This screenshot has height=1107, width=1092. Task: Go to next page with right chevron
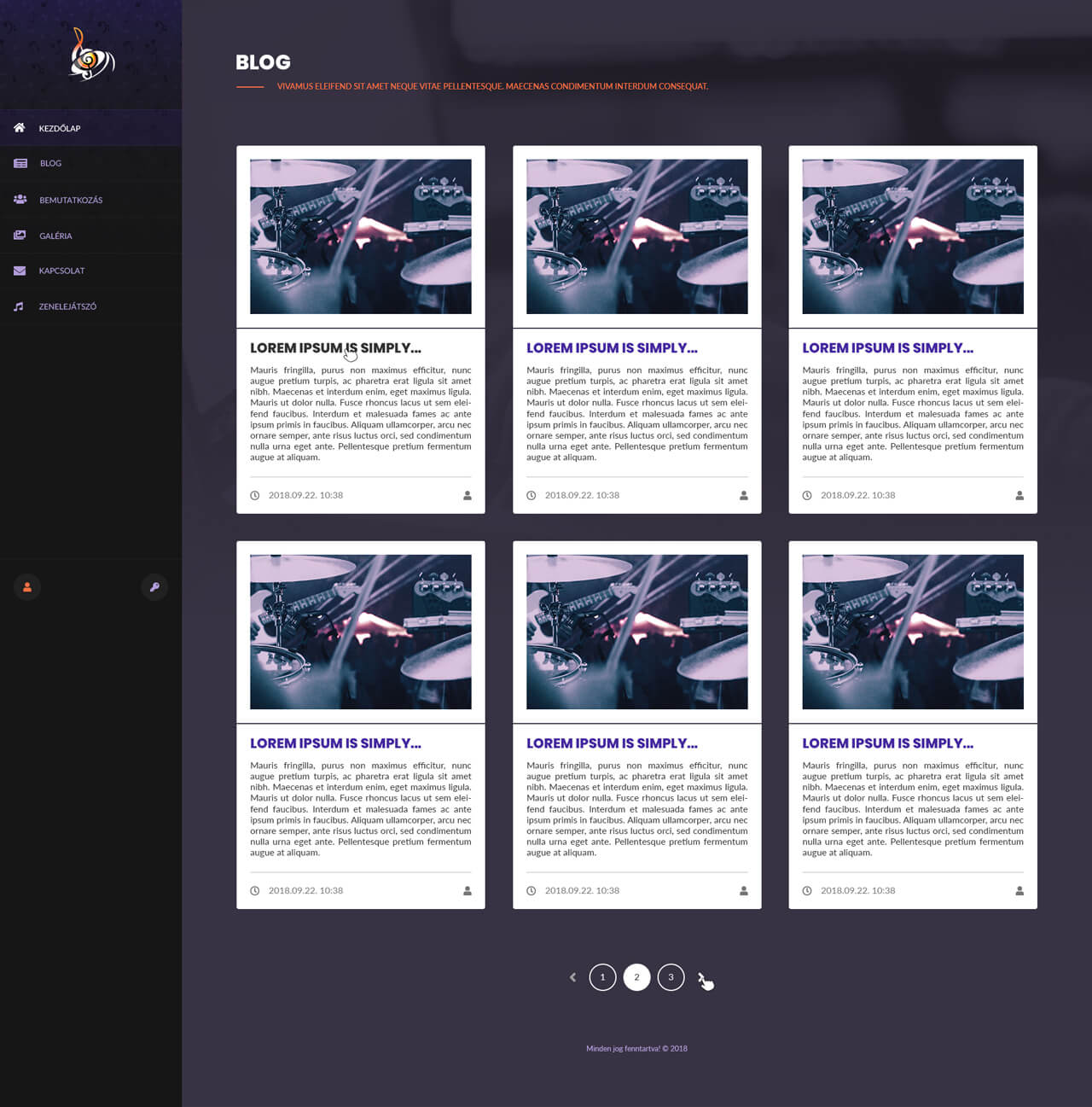pyautogui.click(x=701, y=977)
